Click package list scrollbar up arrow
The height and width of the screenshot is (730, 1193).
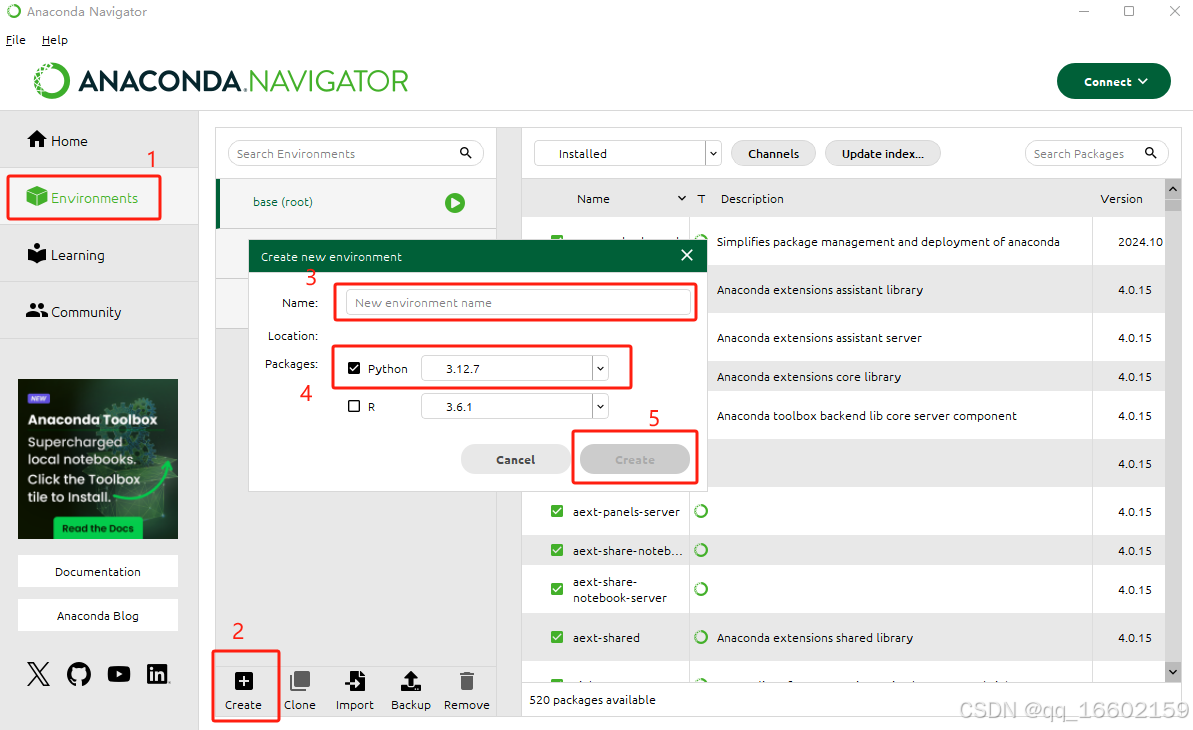[1172, 189]
